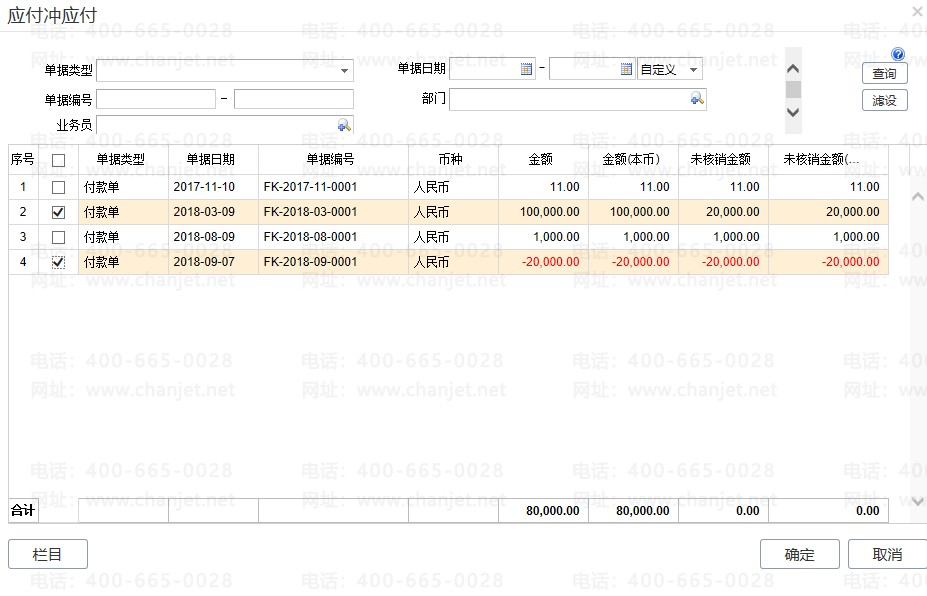Open the 自定义 date range dropdown

click(x=694, y=70)
